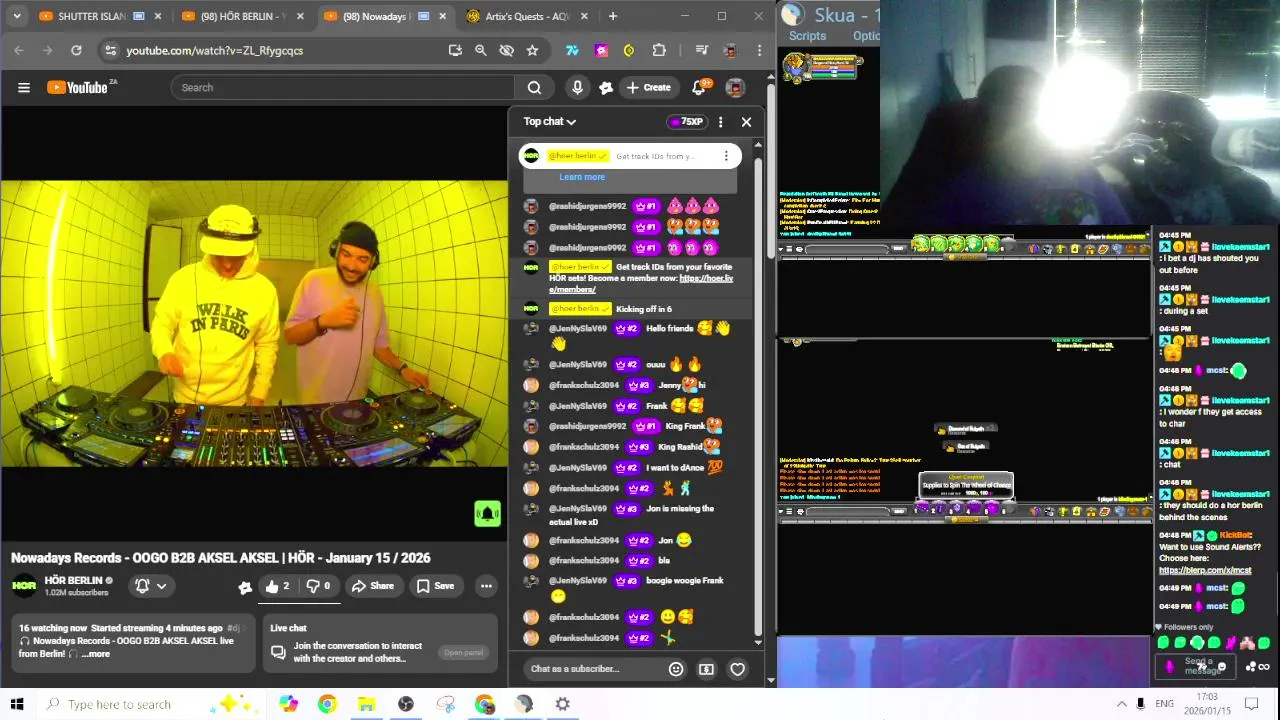The image size is (1280, 720).
Task: Open the YouTube account avatar menu
Action: 735,87
